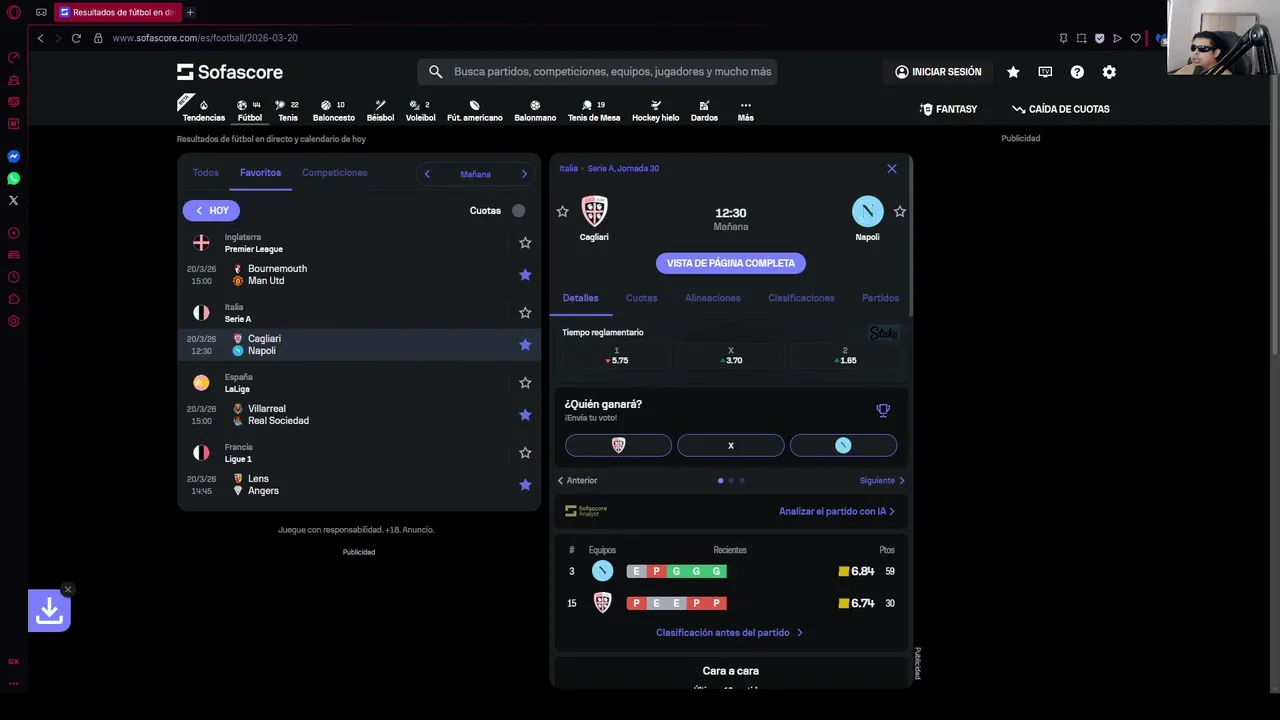Open the help question mark icon
This screenshot has height=720, width=1280.
tap(1077, 72)
